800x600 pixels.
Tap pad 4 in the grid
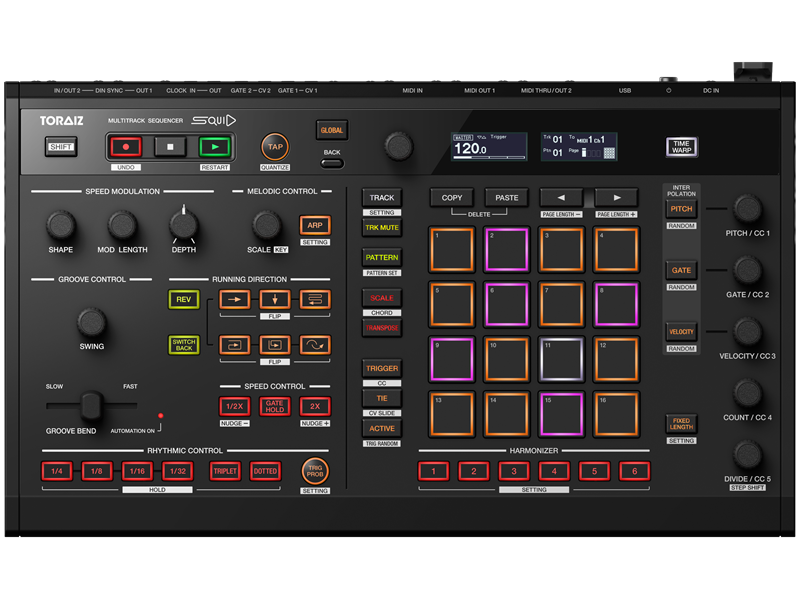coord(616,249)
